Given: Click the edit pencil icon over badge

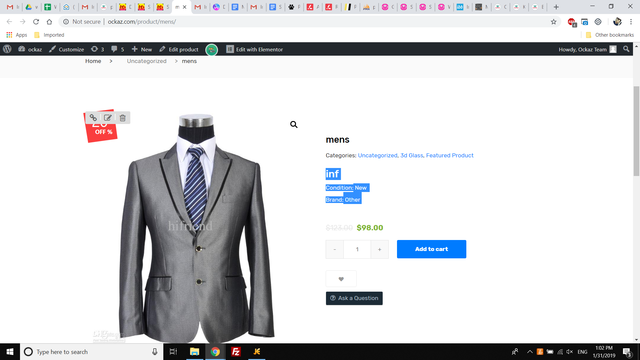Looking at the screenshot, I should (x=108, y=118).
